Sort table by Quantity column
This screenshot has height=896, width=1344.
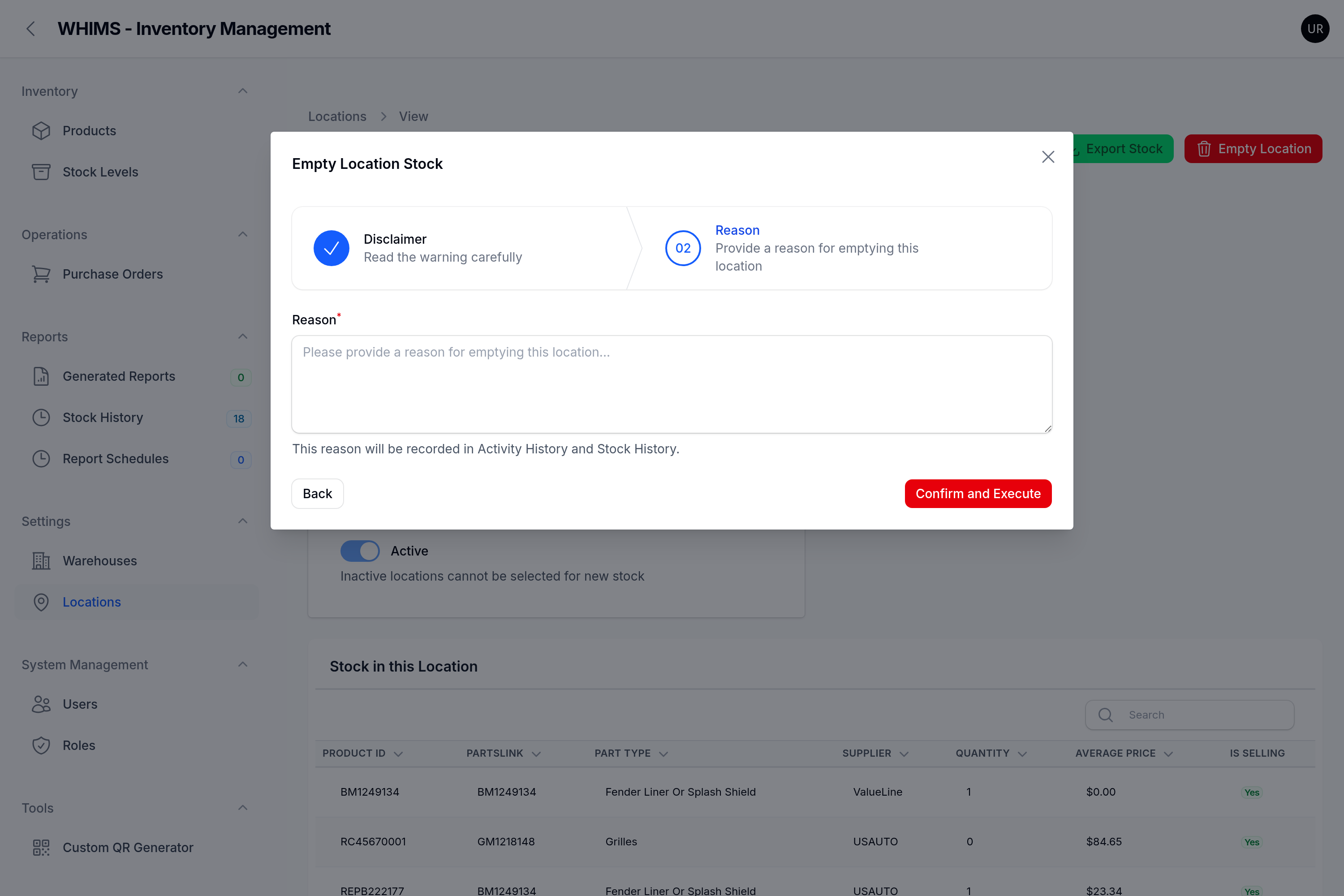click(991, 753)
